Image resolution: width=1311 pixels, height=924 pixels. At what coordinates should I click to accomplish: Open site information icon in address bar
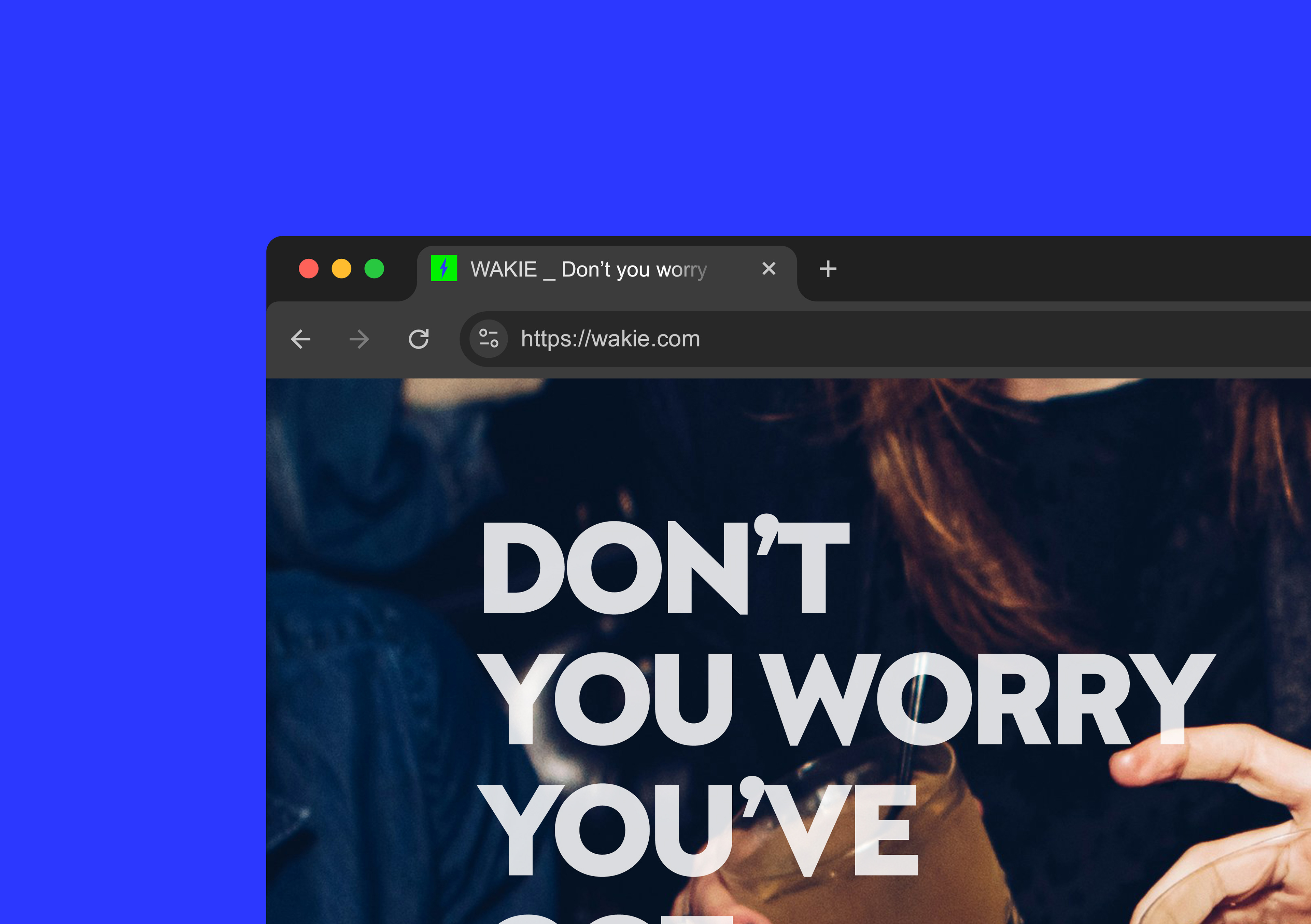(488, 339)
